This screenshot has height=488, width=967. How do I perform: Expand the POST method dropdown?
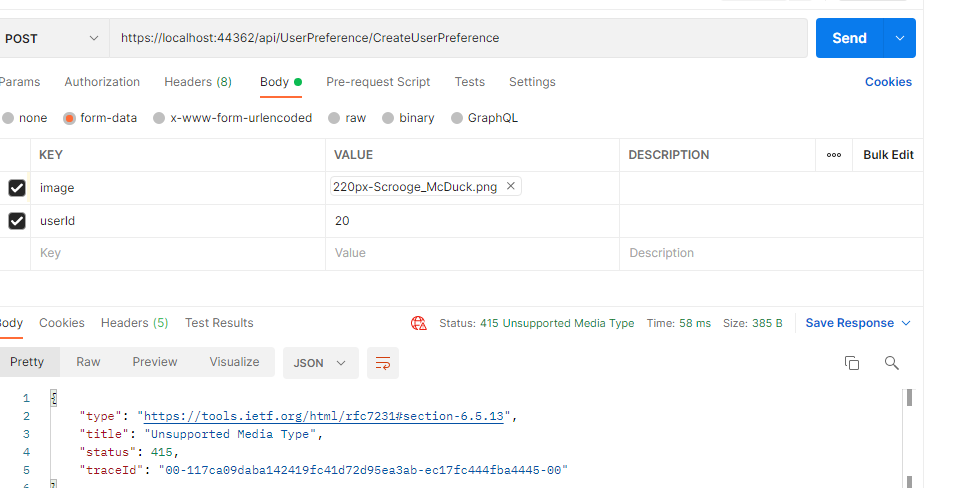(52, 38)
